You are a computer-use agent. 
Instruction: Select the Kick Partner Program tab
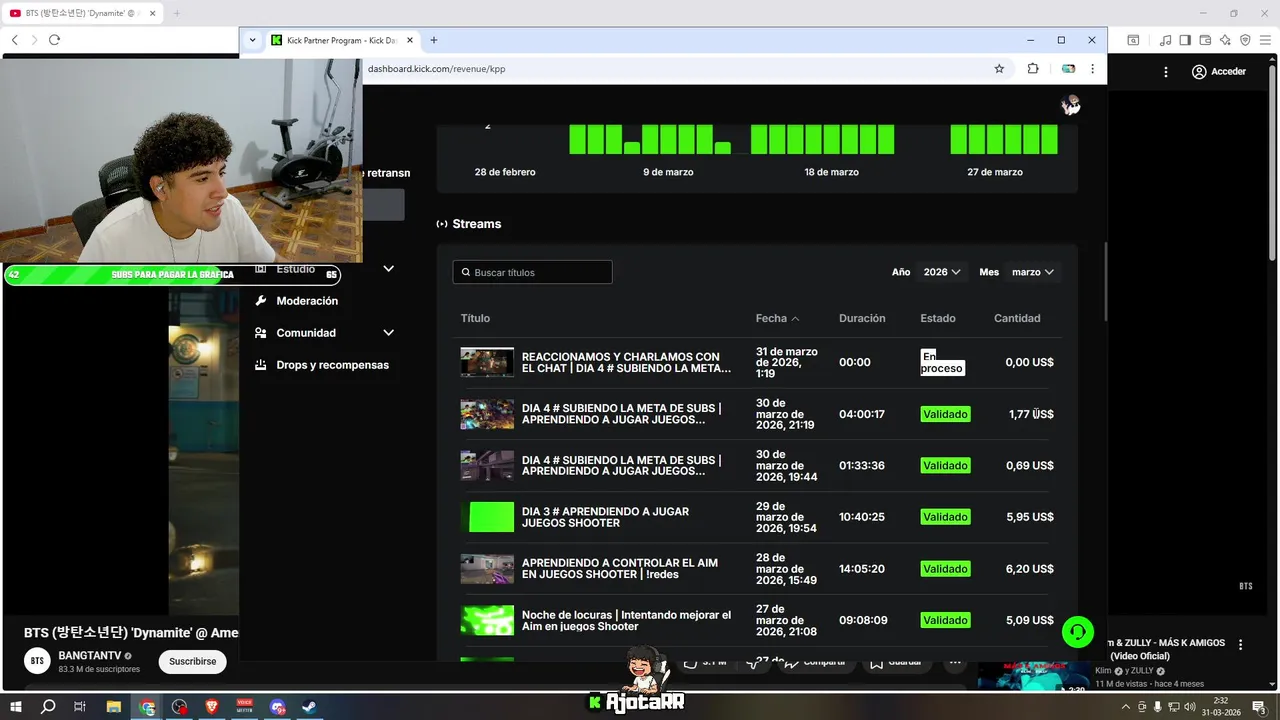tap(342, 40)
